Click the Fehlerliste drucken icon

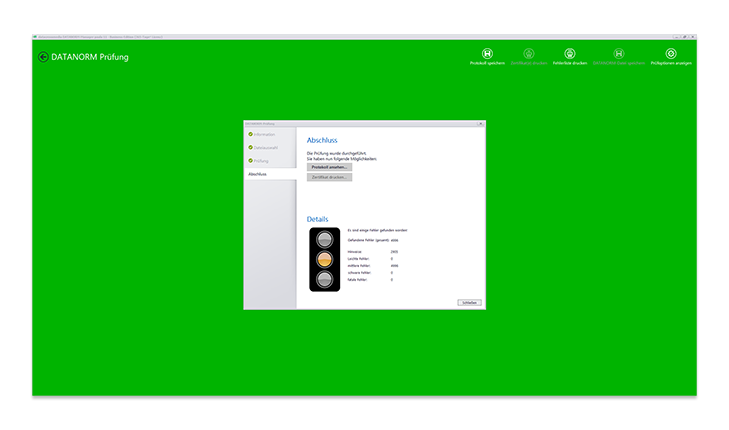pyautogui.click(x=570, y=53)
